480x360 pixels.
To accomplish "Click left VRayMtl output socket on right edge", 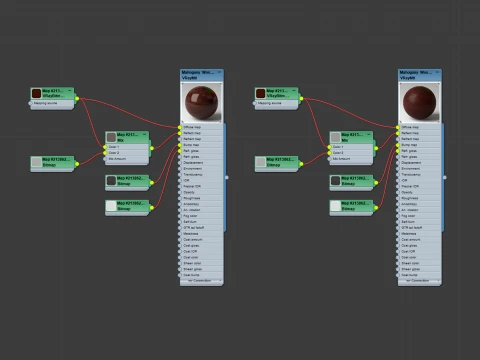I will click(x=227, y=177).
